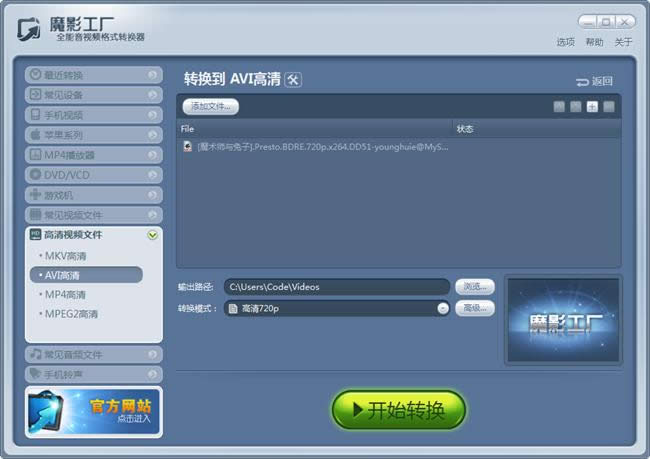The height and width of the screenshot is (459, 650).
Task: Click the plus icon in file list toolbar
Action: pos(592,107)
